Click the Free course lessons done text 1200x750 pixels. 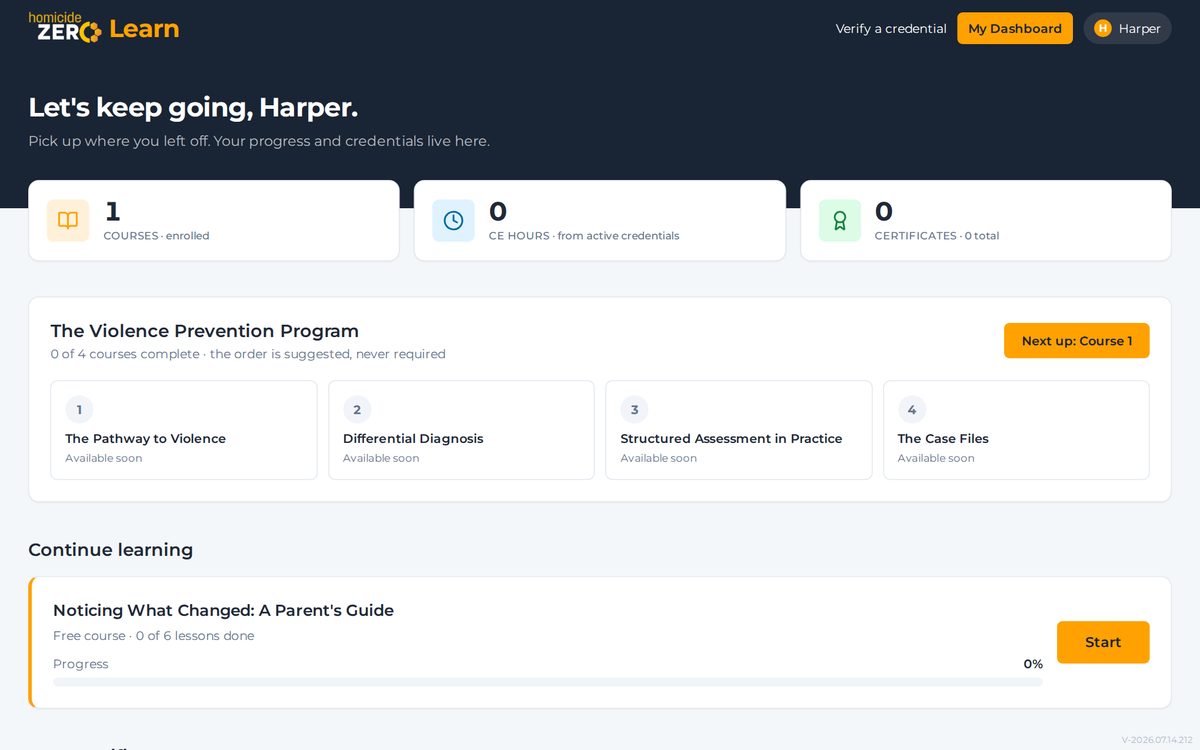pyautogui.click(x=154, y=636)
